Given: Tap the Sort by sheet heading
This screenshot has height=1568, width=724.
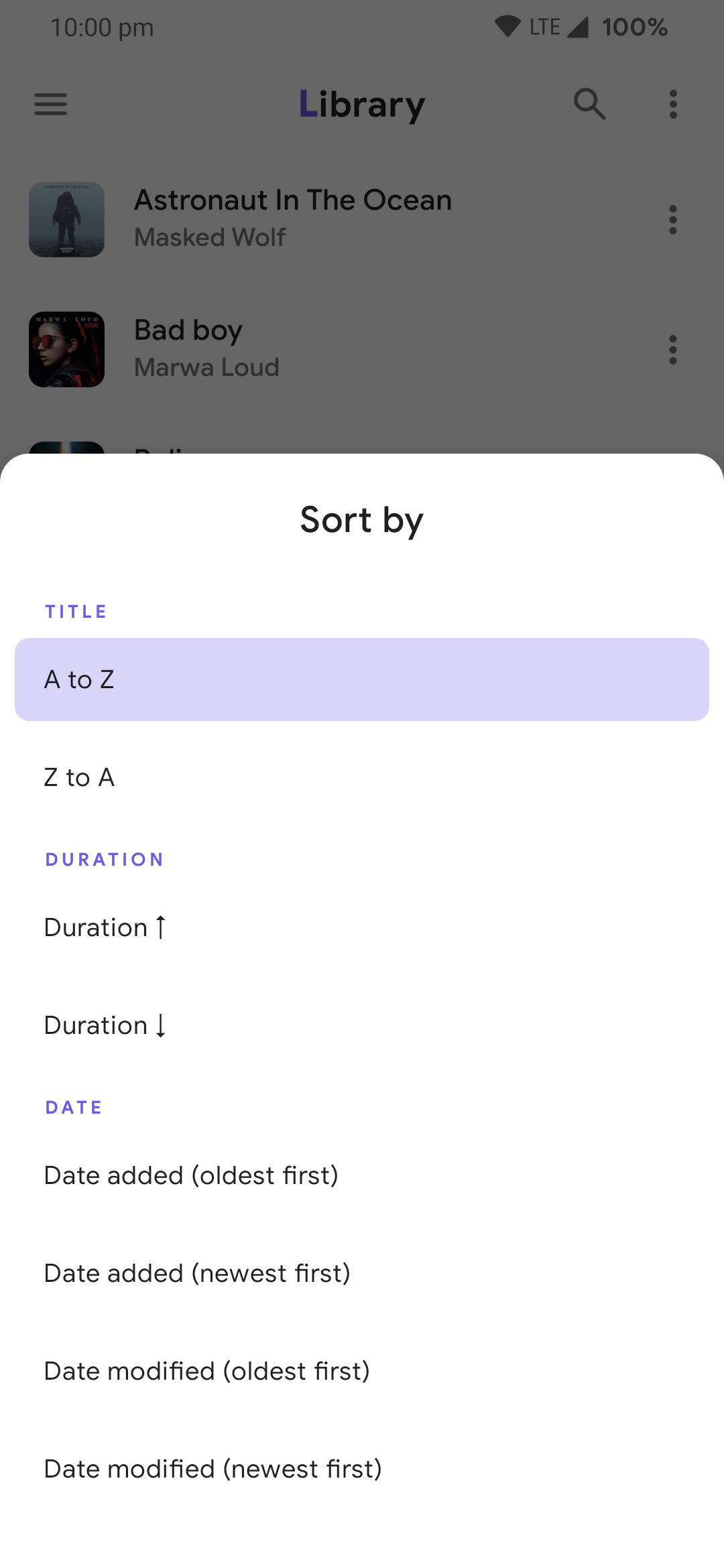Looking at the screenshot, I should pos(362,520).
